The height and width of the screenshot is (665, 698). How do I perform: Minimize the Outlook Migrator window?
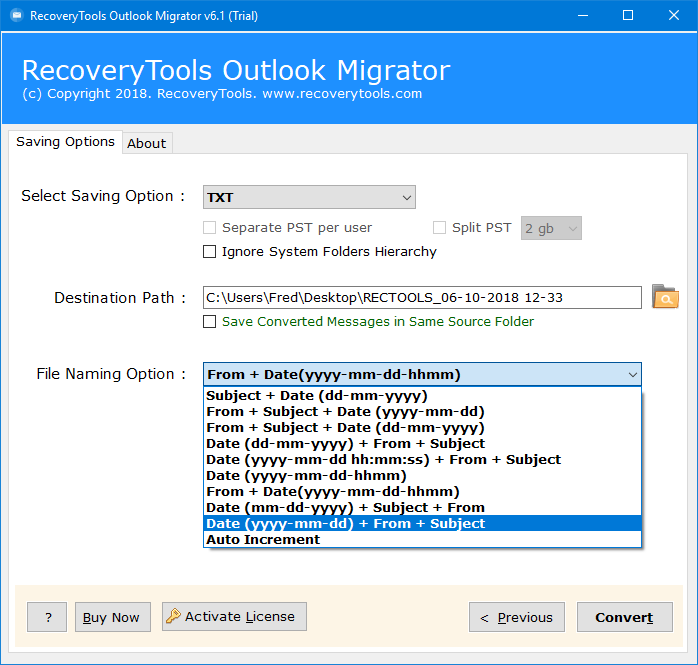click(583, 16)
